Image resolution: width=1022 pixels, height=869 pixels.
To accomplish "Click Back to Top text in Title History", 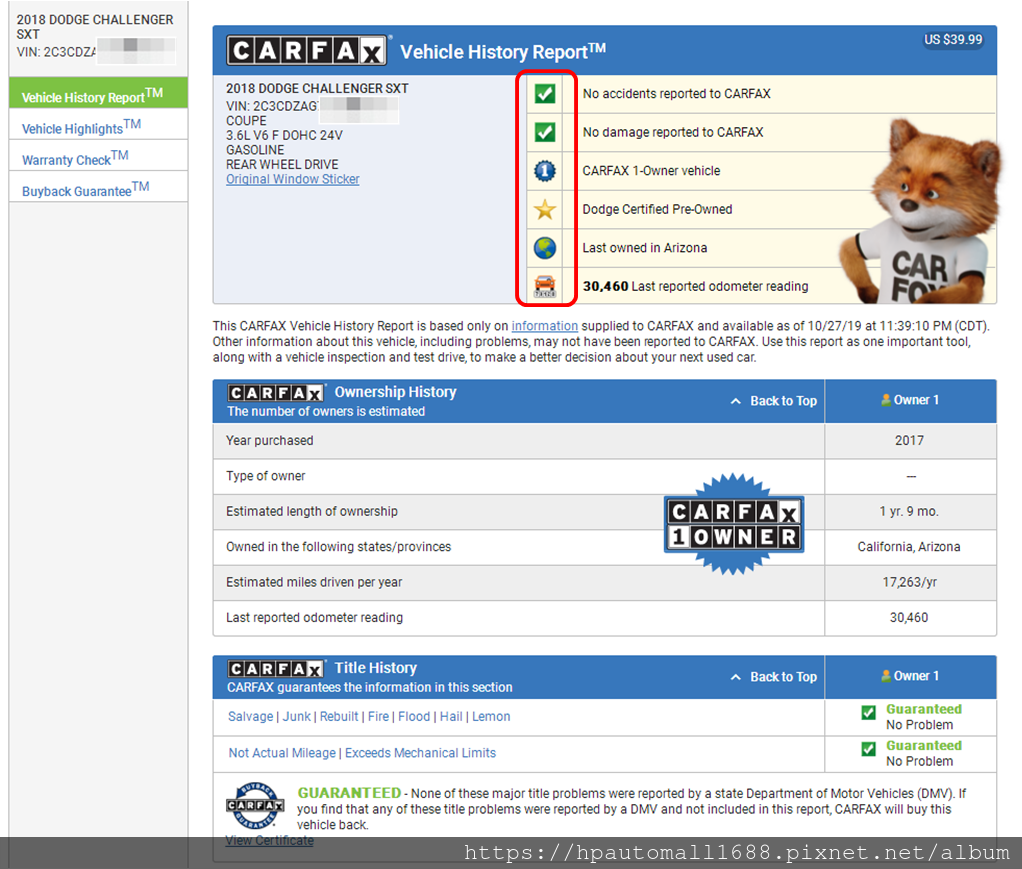I will [783, 677].
